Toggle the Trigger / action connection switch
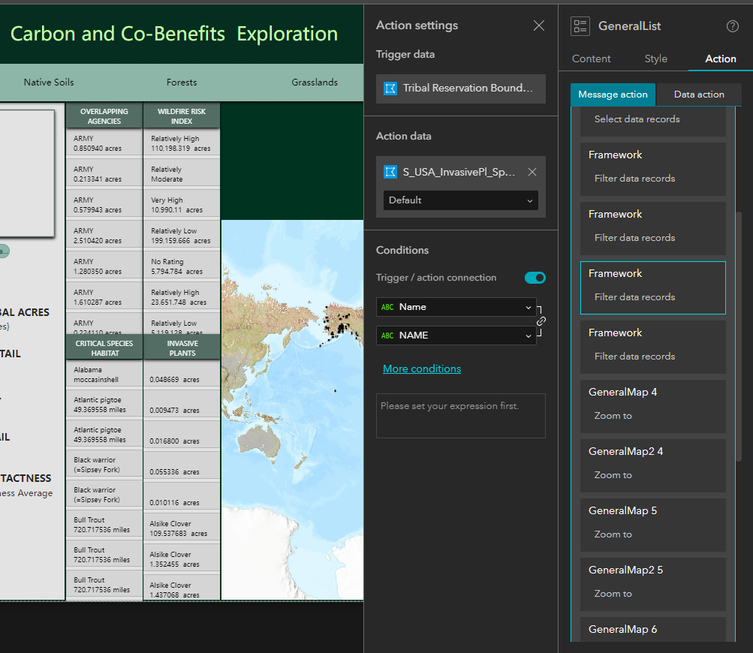This screenshot has height=653, width=753. click(535, 278)
